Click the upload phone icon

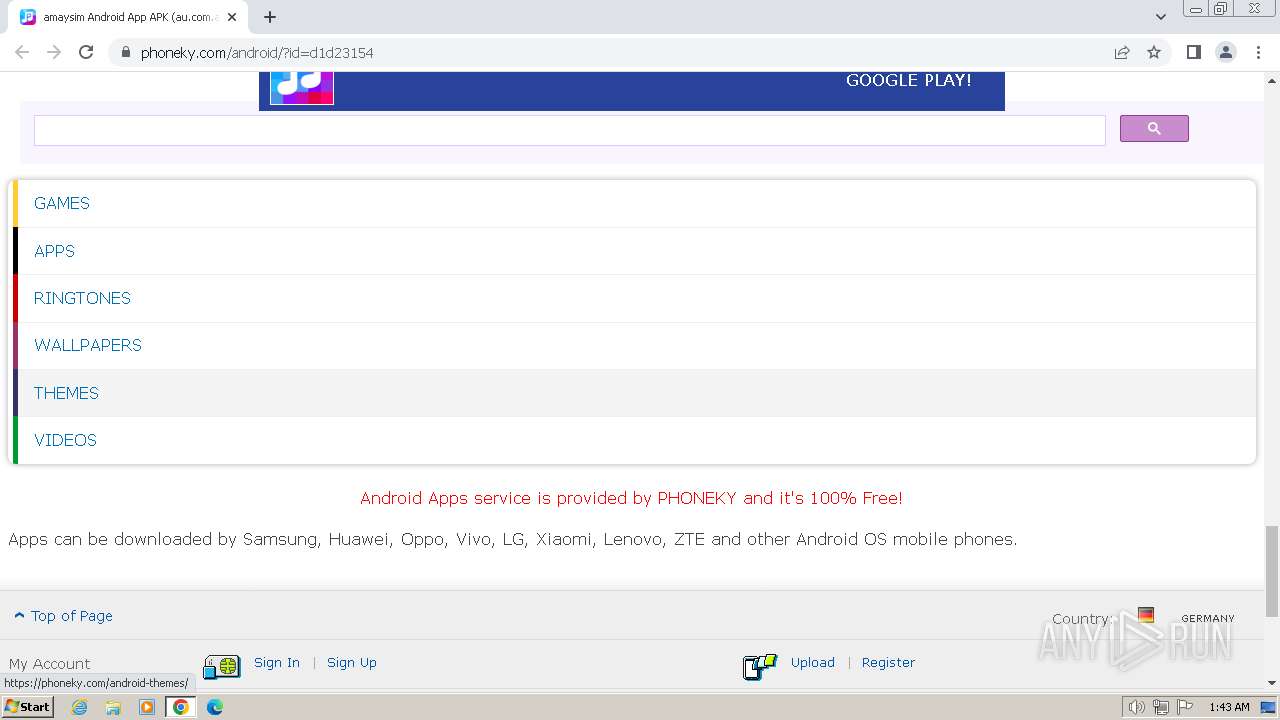point(760,666)
